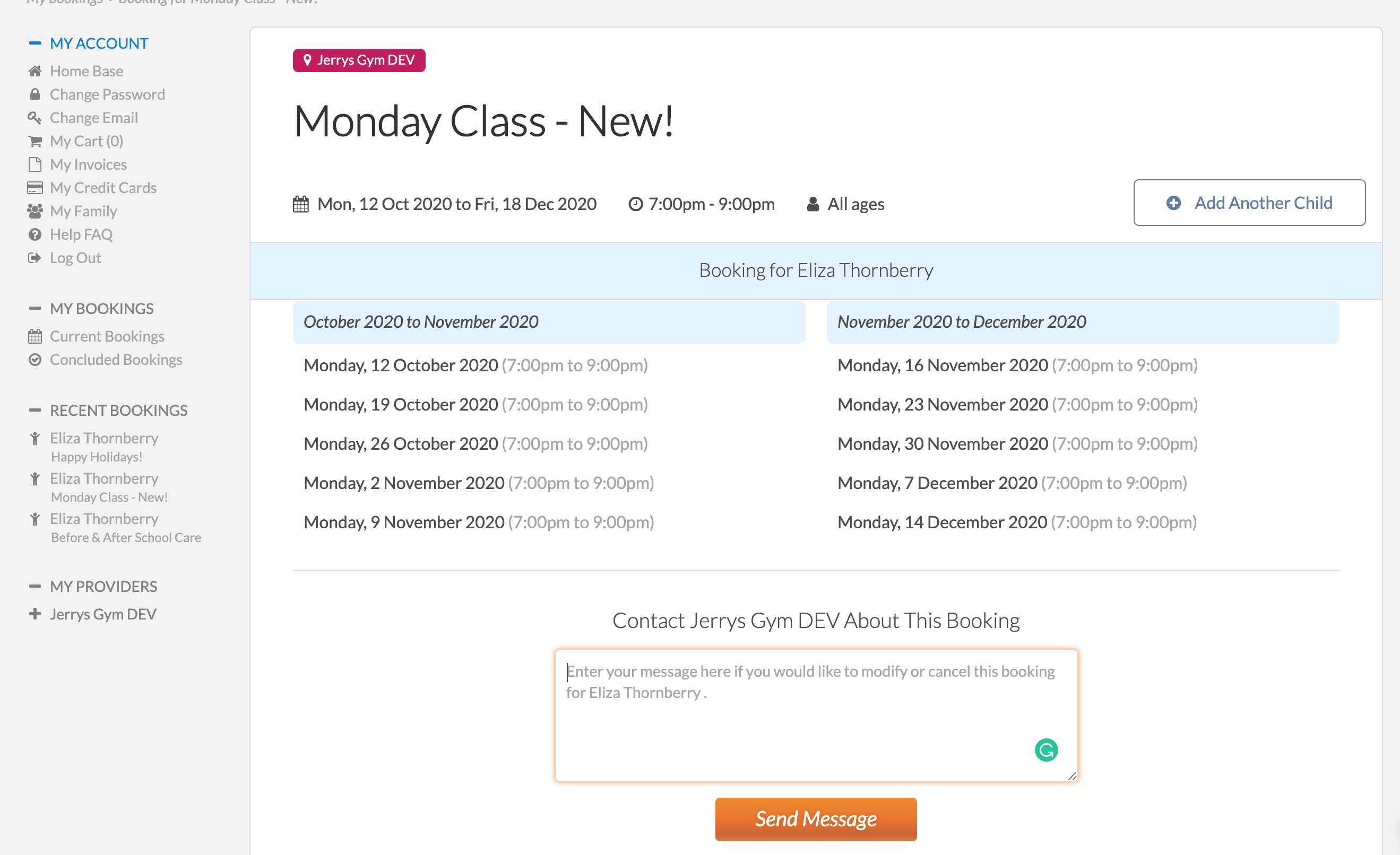The height and width of the screenshot is (855, 1400).
Task: Click the orange Send Message button
Action: (x=815, y=818)
